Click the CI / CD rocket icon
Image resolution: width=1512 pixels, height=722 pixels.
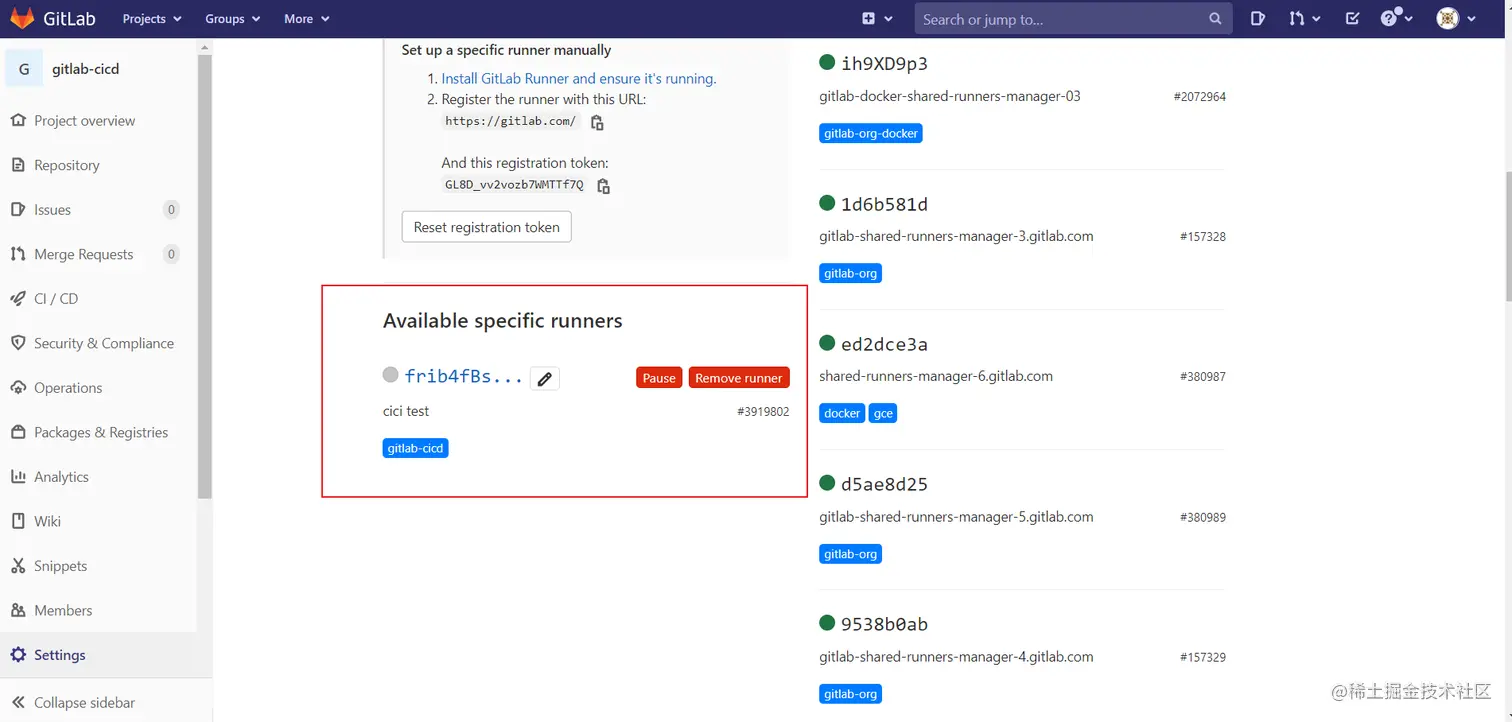coord(17,299)
